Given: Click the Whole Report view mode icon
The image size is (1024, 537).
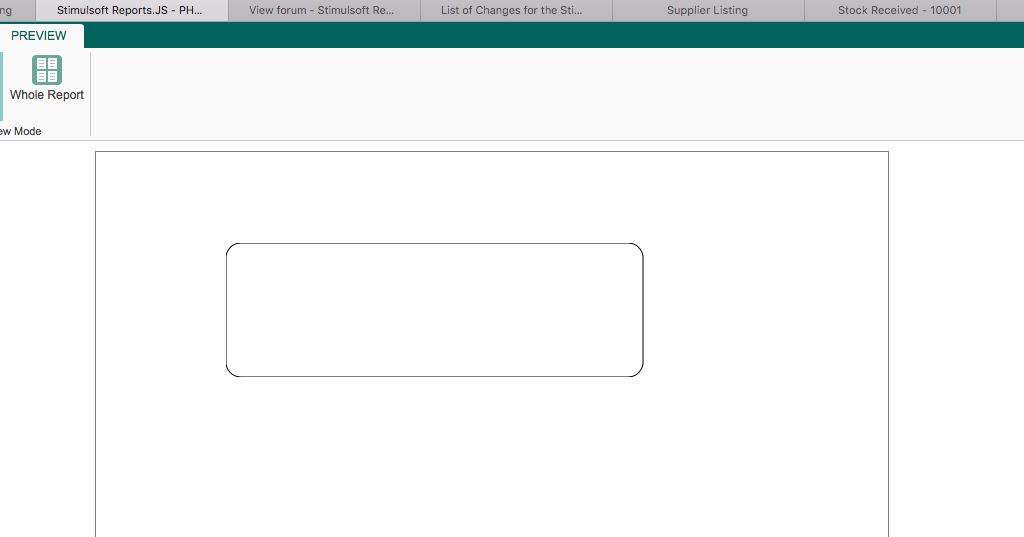Looking at the screenshot, I should click(x=47, y=70).
